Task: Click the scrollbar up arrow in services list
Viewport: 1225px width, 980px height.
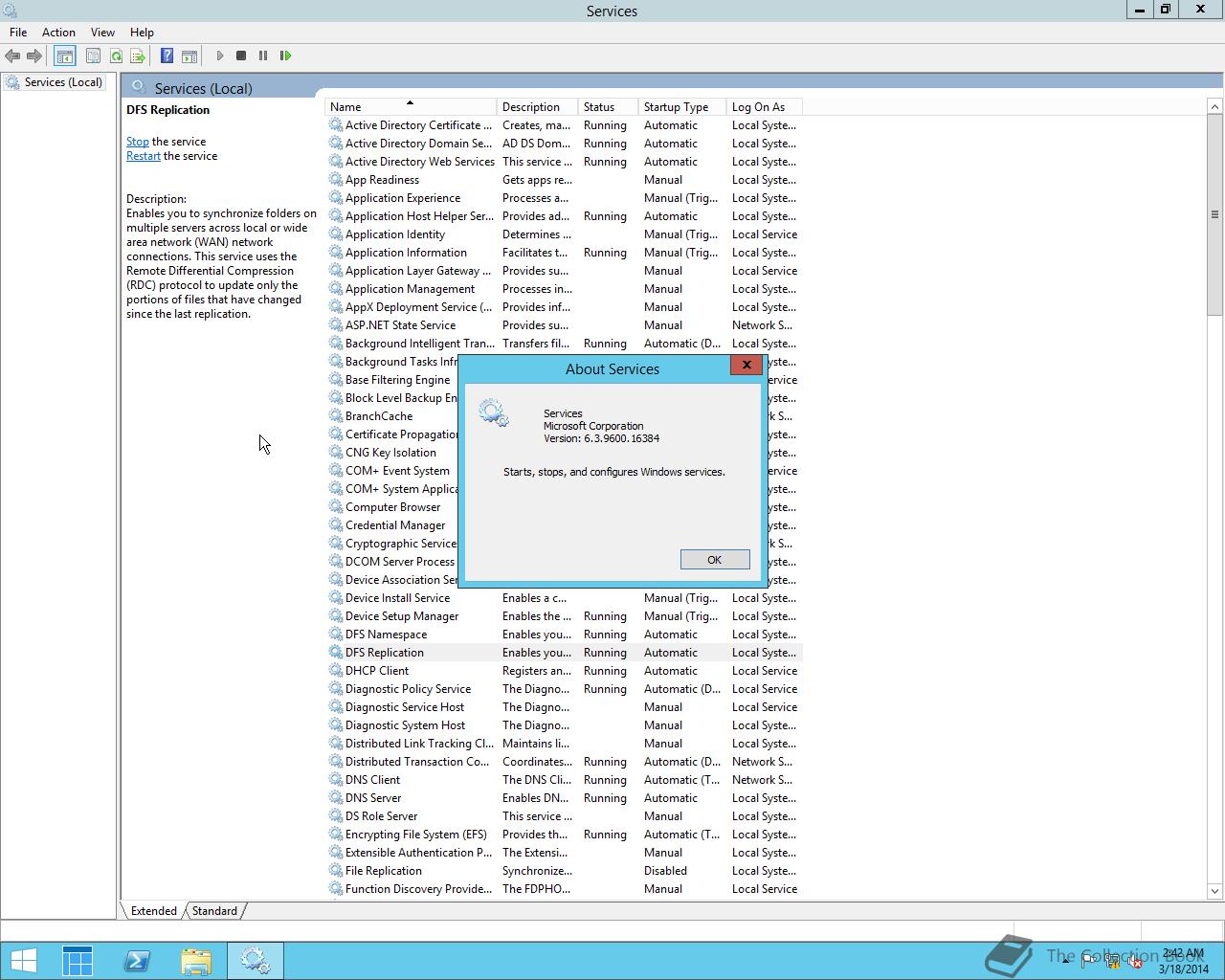Action: tap(1215, 105)
